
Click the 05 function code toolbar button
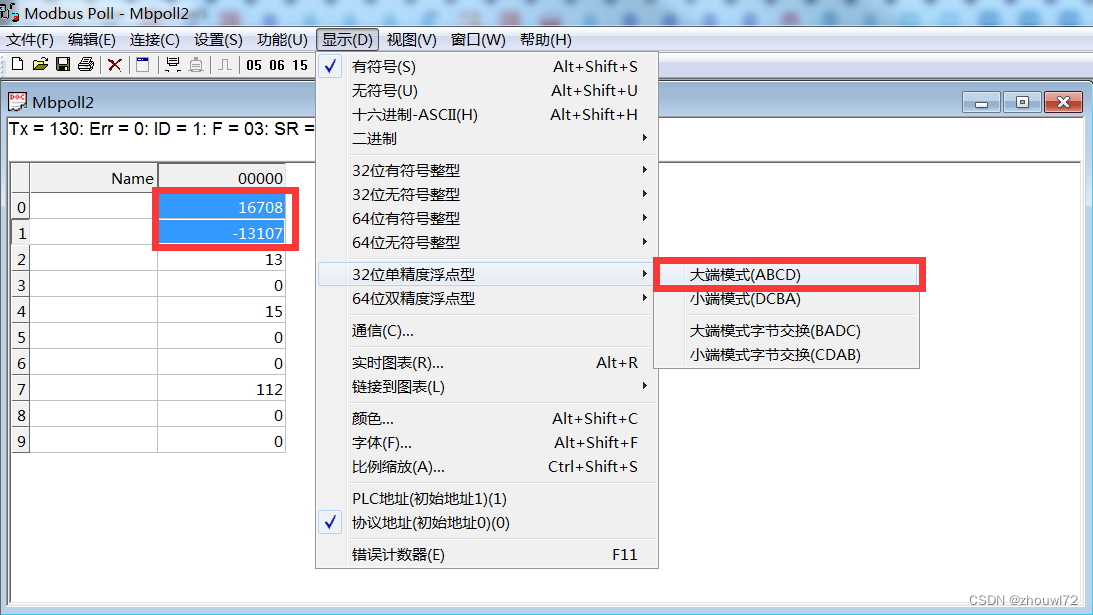tap(254, 65)
